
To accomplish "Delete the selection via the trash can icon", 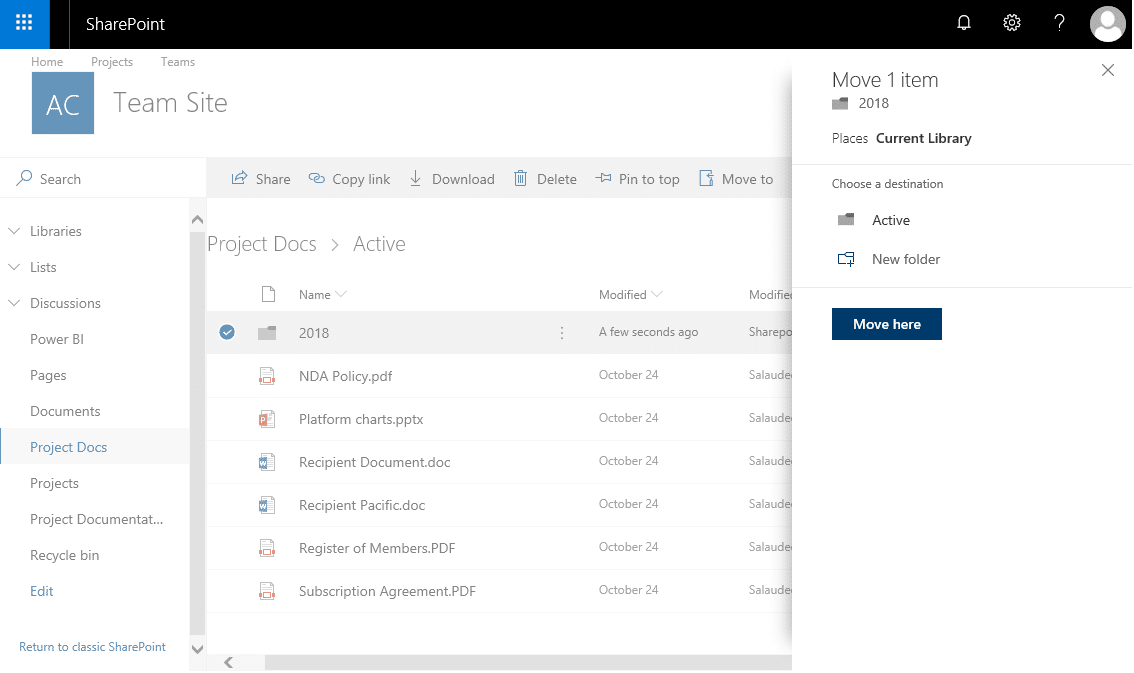I will (x=522, y=178).
